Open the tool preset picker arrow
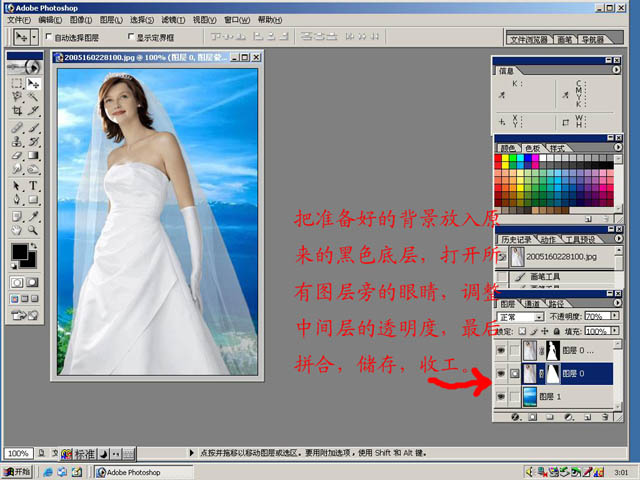This screenshot has width=640, height=480. pyautogui.click(x=34, y=37)
